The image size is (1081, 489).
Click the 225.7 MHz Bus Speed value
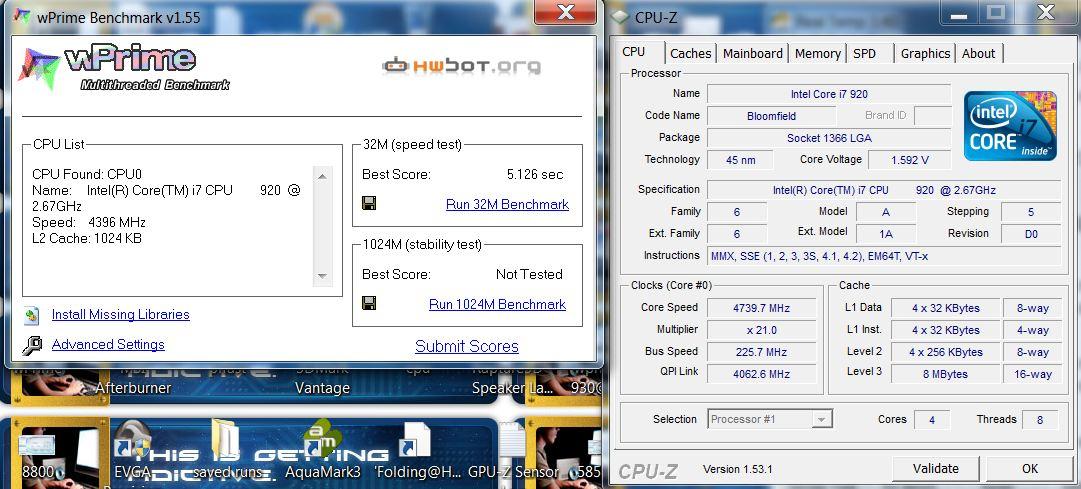click(762, 352)
